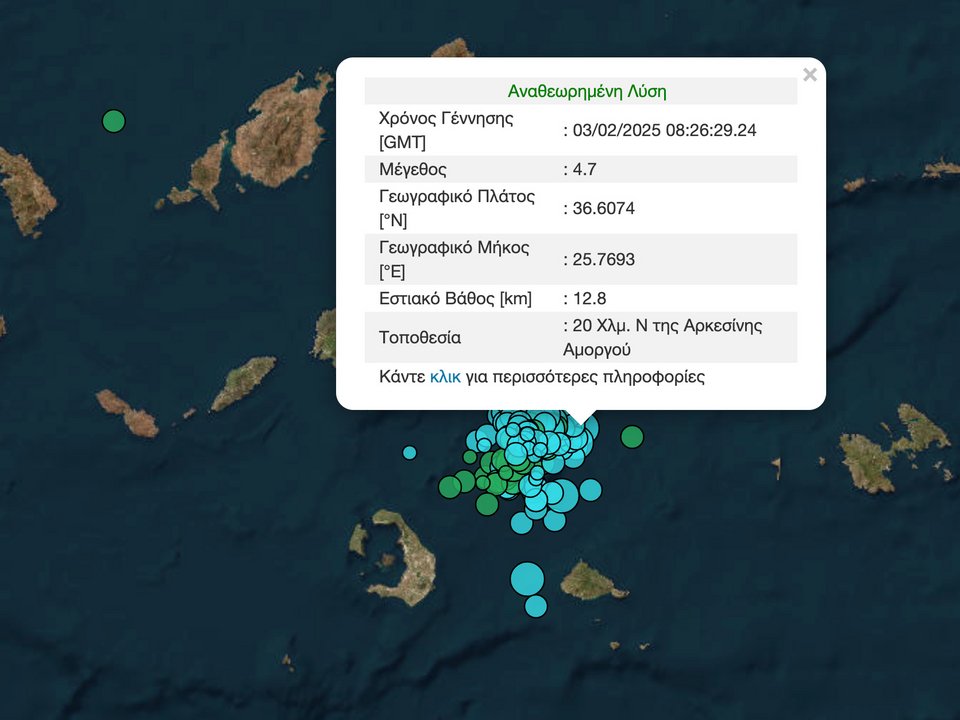Click the 'Αναθεωρημένη Λύση' popup heading
This screenshot has height=720, width=960.
(x=587, y=92)
